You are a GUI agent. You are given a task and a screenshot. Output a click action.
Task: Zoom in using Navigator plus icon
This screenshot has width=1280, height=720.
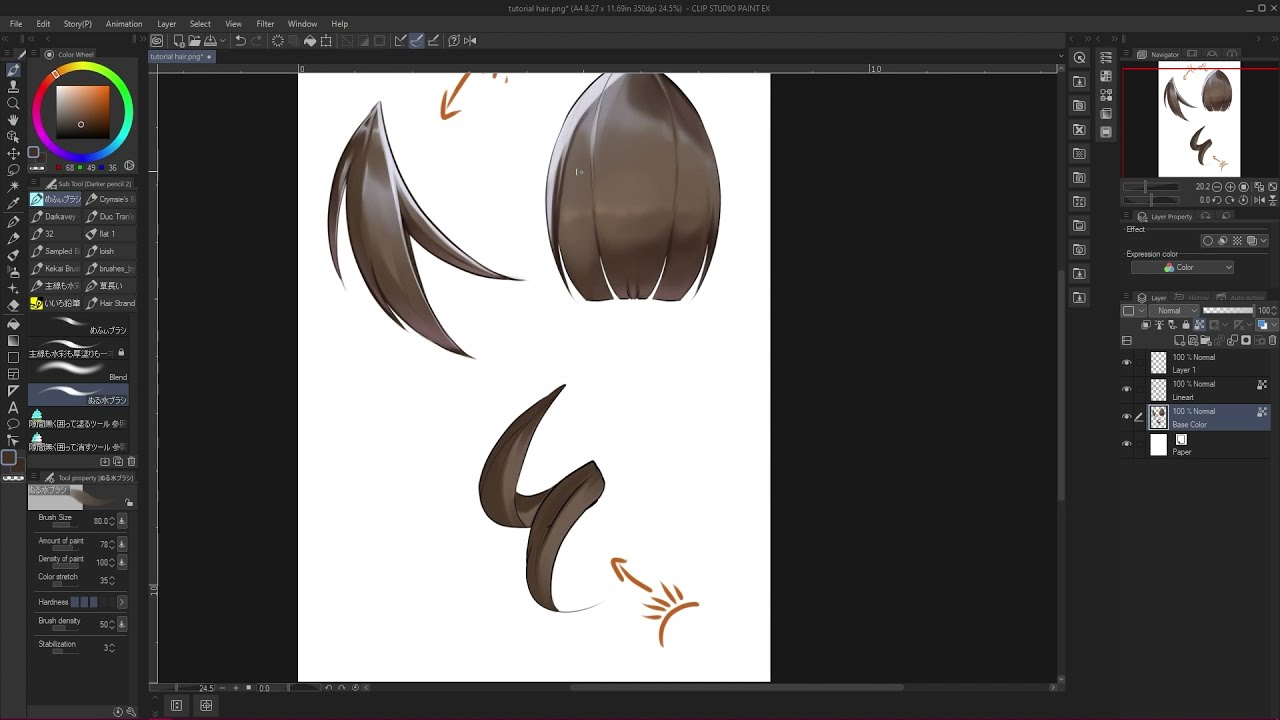click(x=1232, y=187)
